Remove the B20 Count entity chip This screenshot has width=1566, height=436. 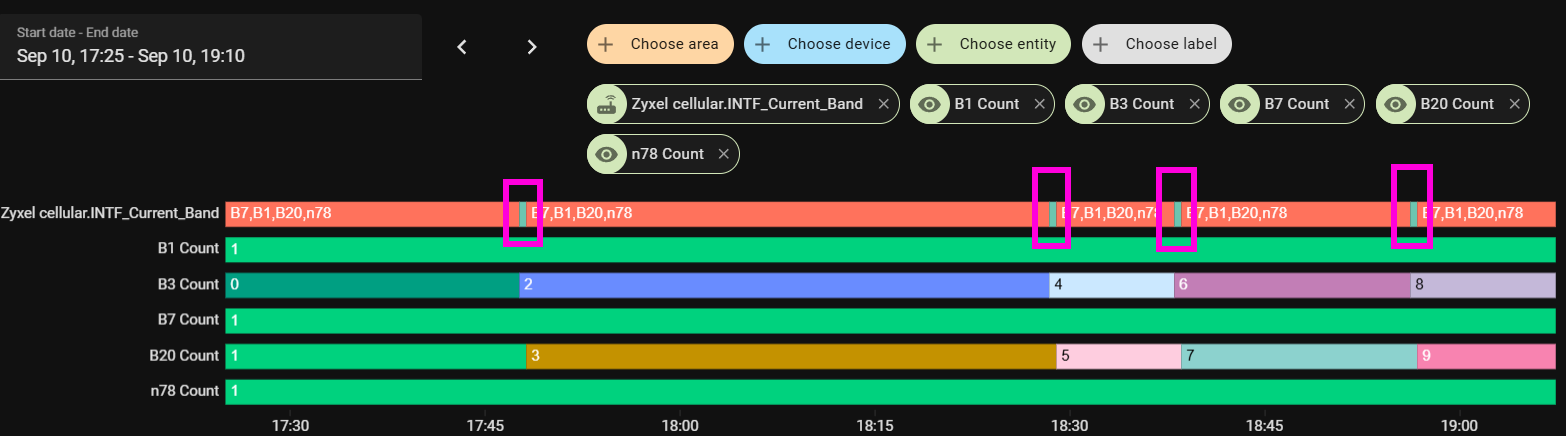pos(1514,104)
